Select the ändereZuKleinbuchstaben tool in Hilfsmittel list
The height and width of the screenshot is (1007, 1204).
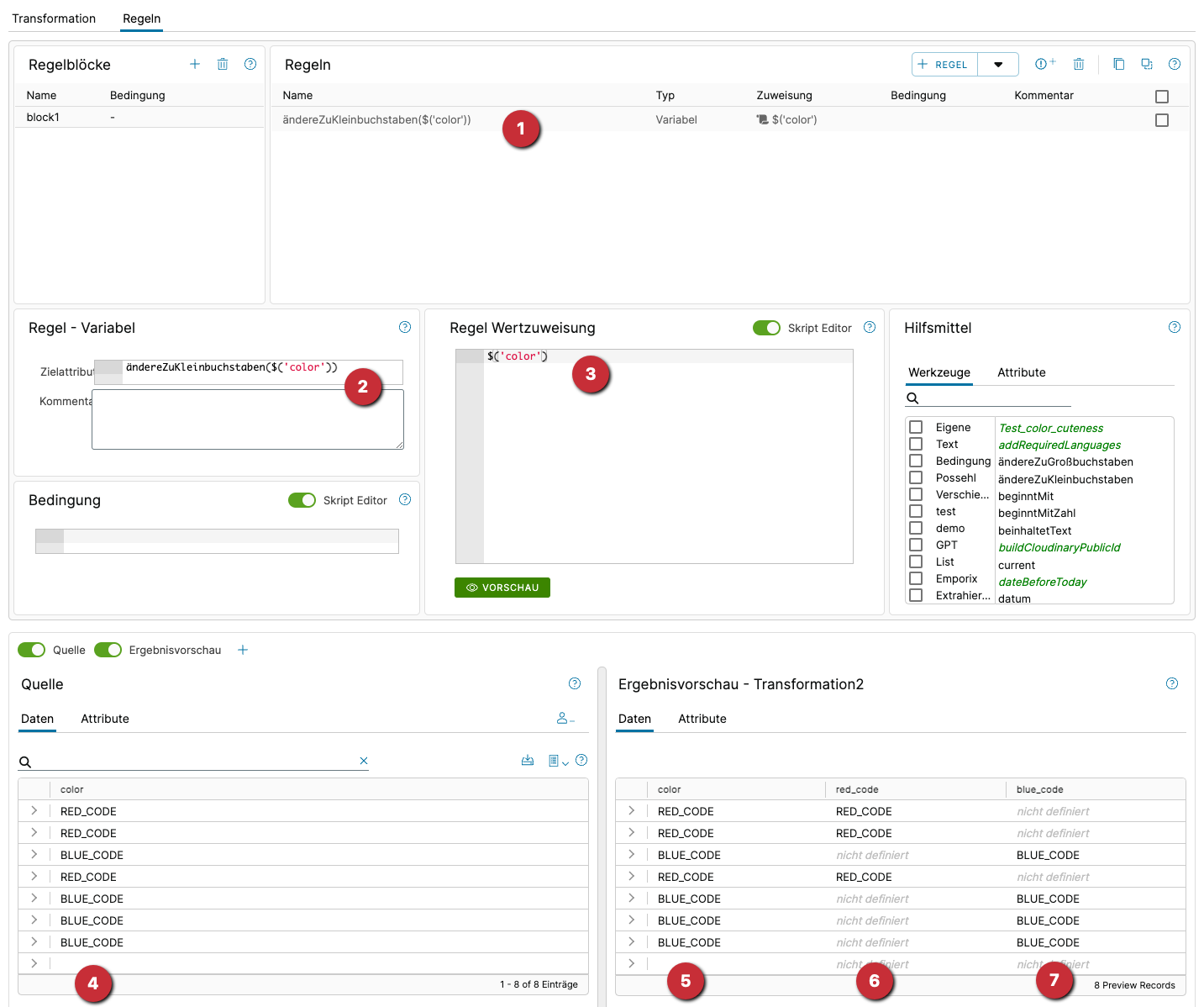[1065, 479]
